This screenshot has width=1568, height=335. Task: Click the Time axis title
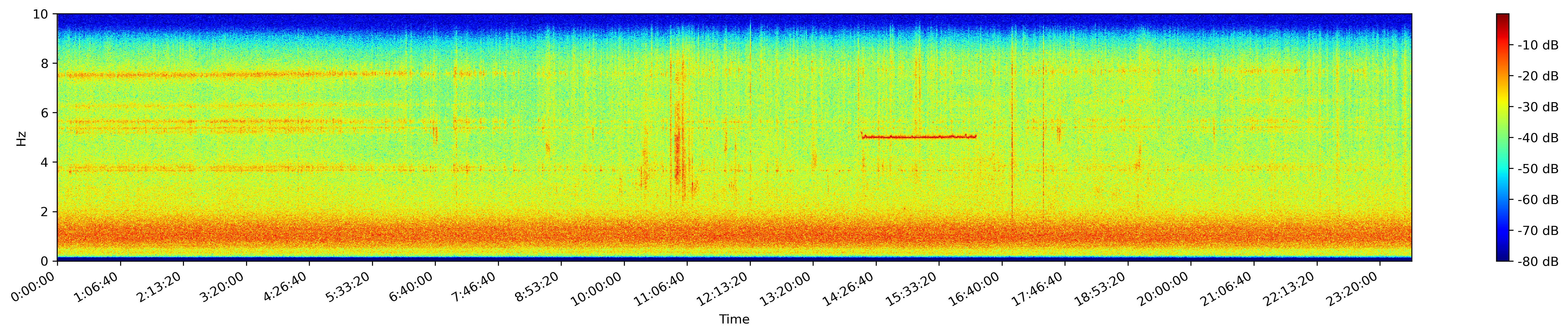(734, 319)
